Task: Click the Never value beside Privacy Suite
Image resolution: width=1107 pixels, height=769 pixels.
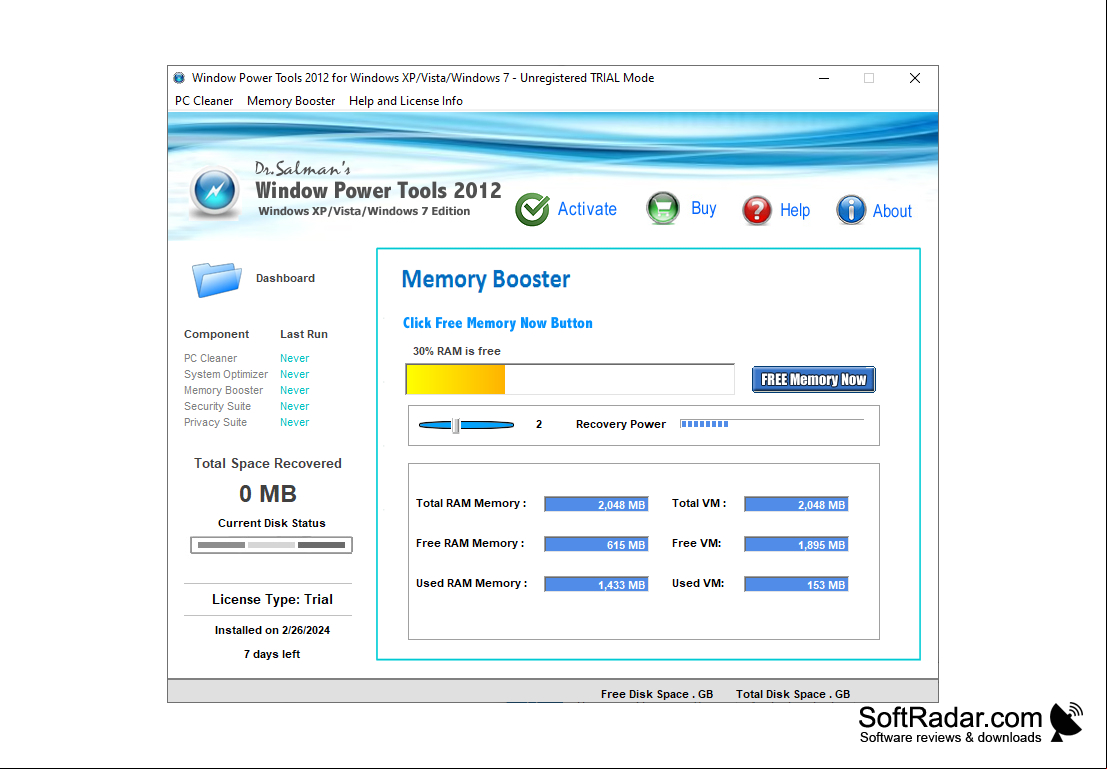Action: pyautogui.click(x=294, y=422)
